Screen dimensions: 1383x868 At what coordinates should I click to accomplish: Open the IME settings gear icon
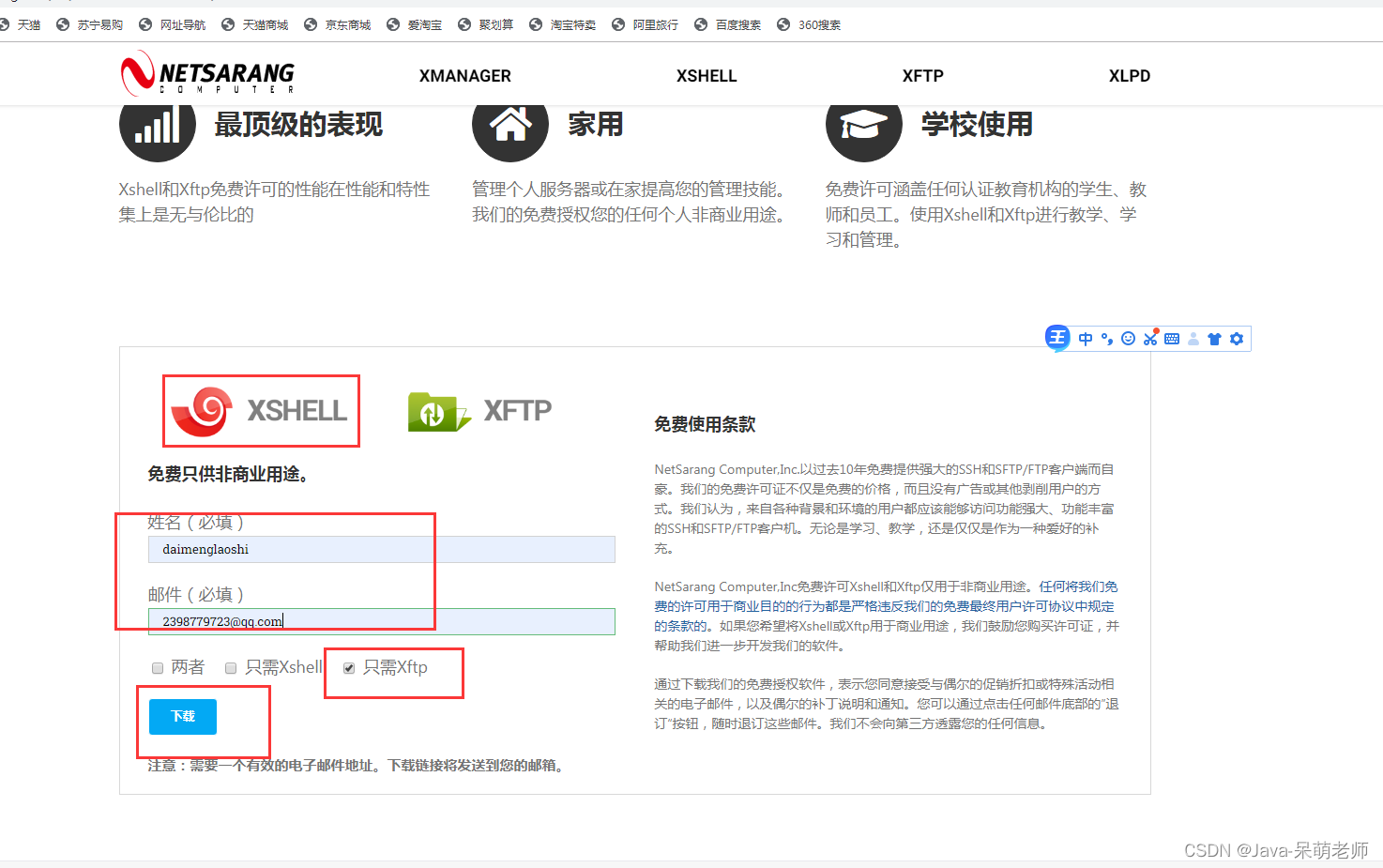click(1237, 339)
